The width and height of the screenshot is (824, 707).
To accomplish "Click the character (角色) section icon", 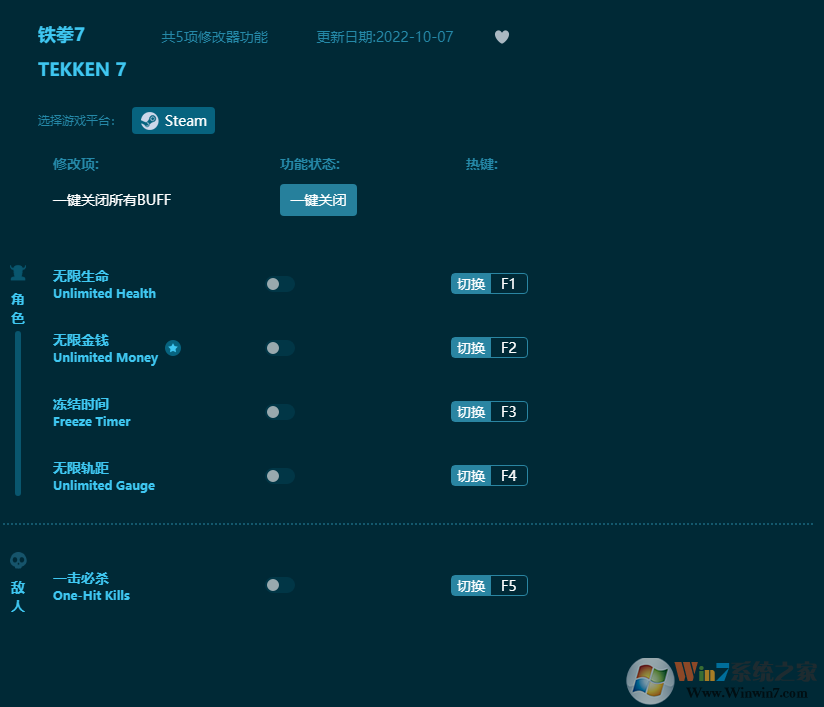I will coord(18,273).
